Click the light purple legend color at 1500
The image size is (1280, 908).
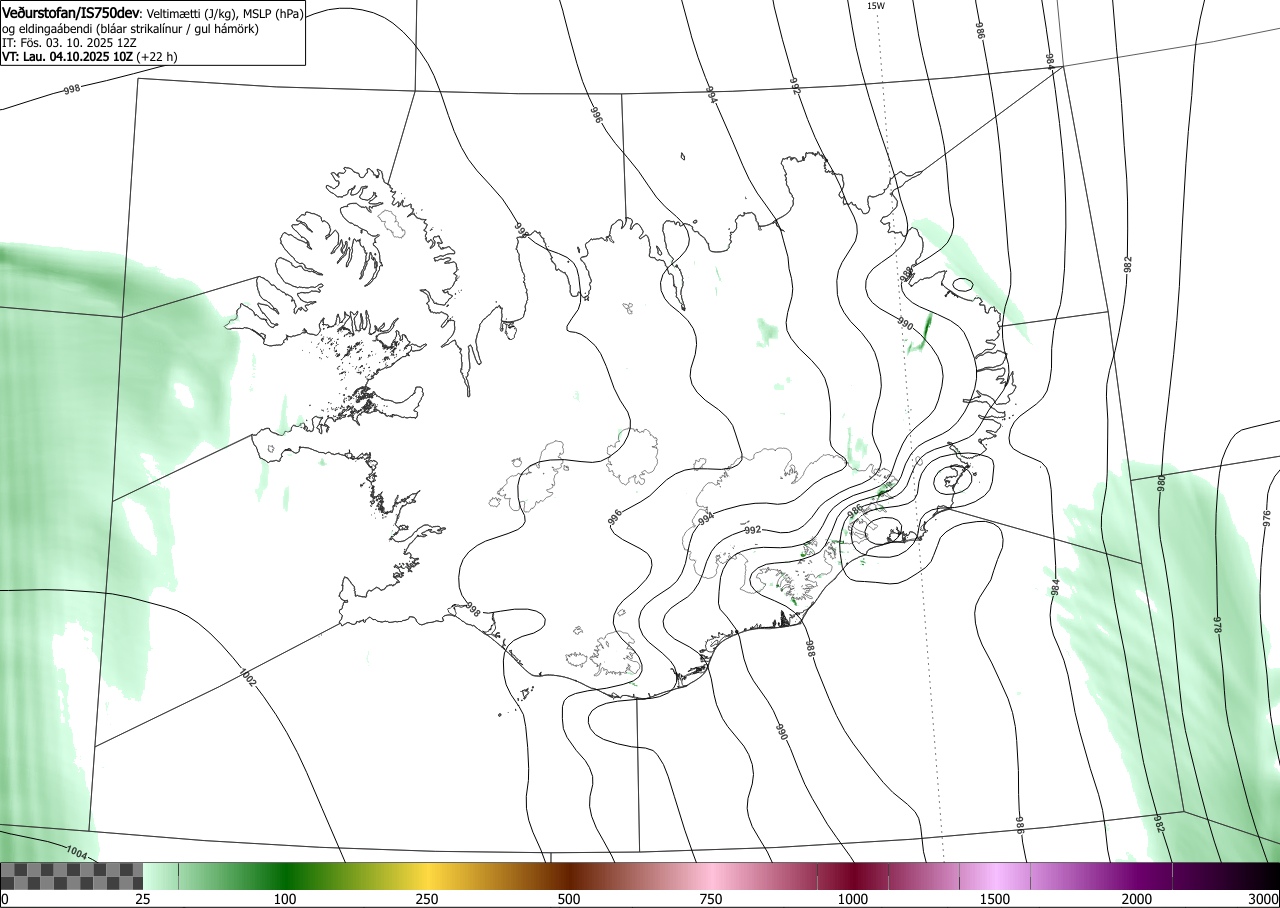click(995, 876)
